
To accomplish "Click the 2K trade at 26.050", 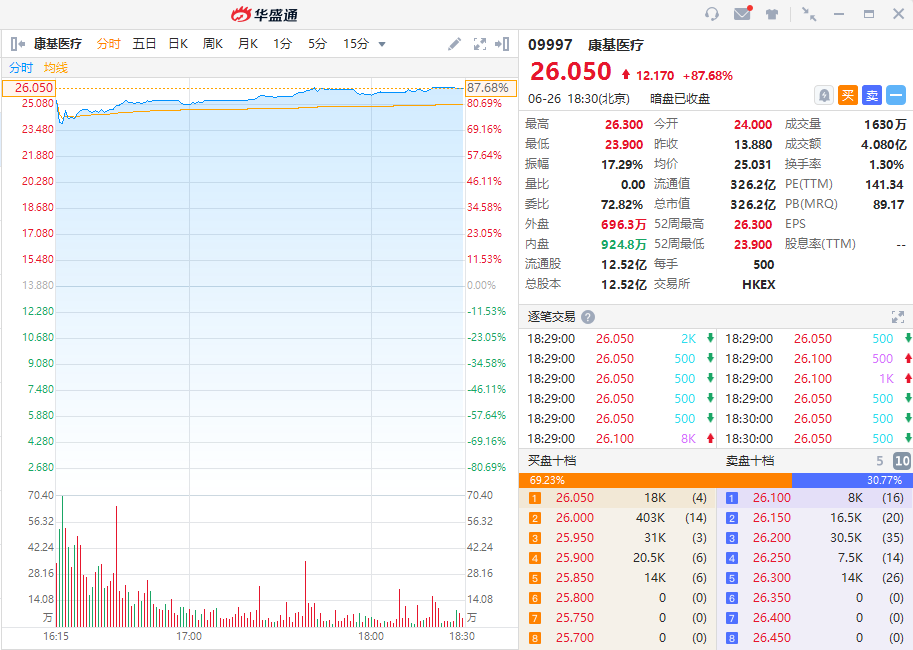I will pyautogui.click(x=618, y=338).
